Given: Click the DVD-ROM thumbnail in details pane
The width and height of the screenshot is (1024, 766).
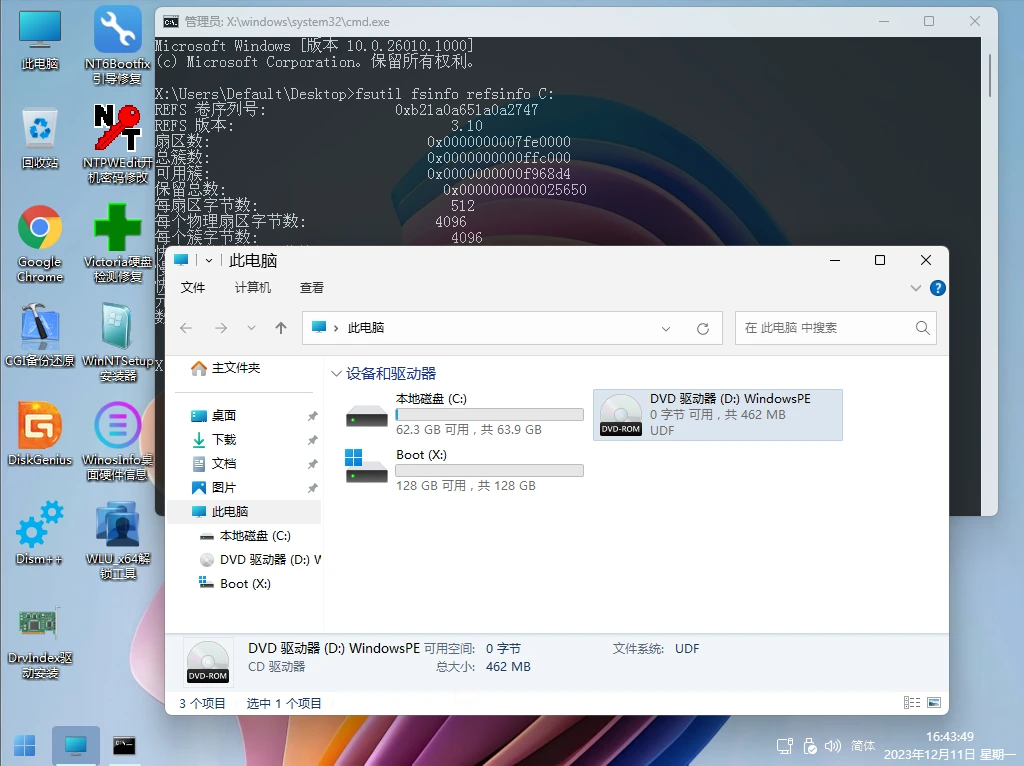Looking at the screenshot, I should coord(208,662).
